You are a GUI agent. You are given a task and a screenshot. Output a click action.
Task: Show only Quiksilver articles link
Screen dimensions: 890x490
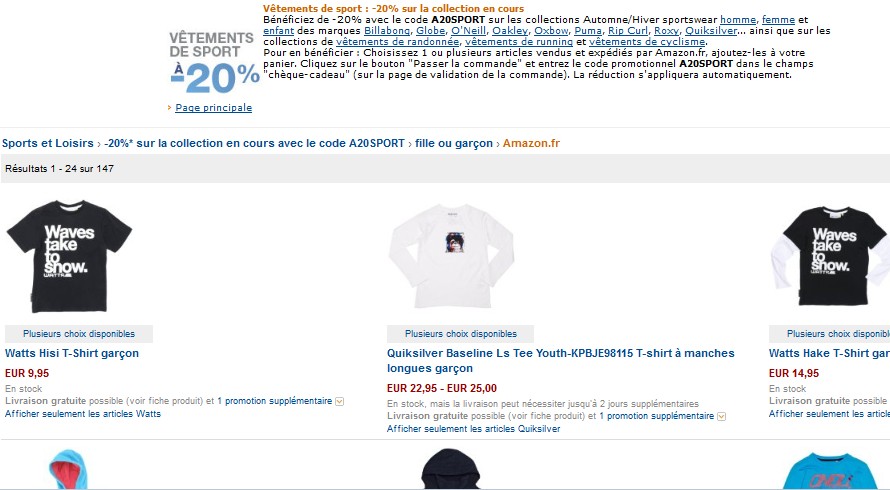473,429
